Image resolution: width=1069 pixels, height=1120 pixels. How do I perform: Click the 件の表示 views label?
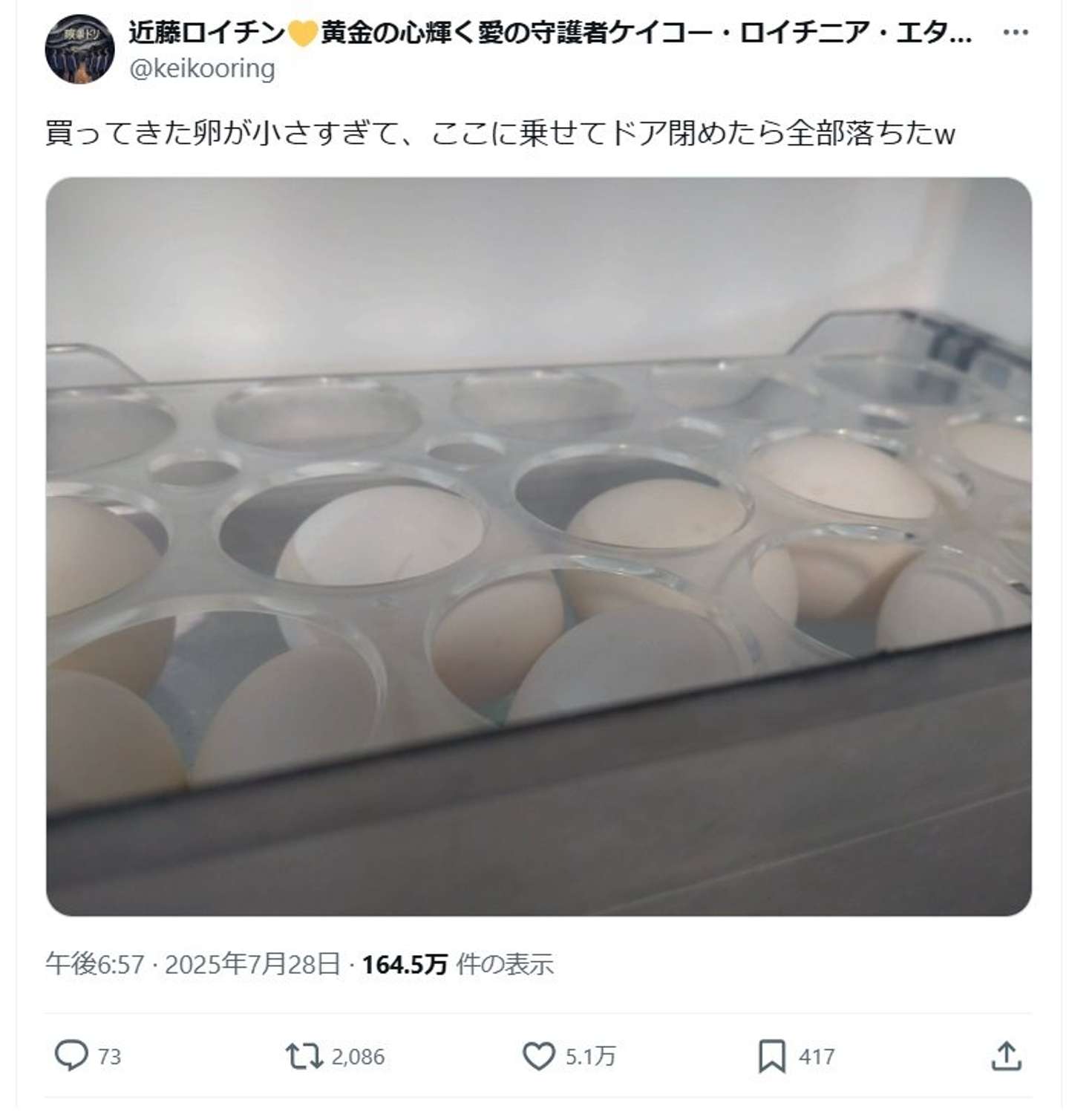tap(505, 964)
